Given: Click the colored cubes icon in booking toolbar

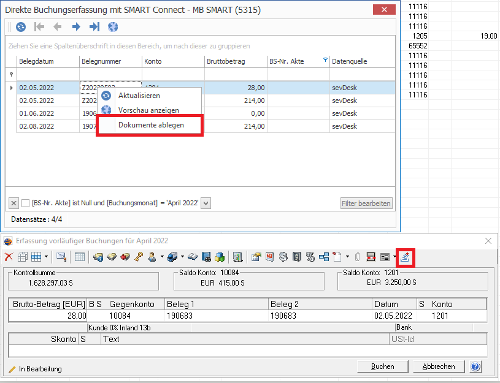Looking at the screenshot, I should pos(220,257).
